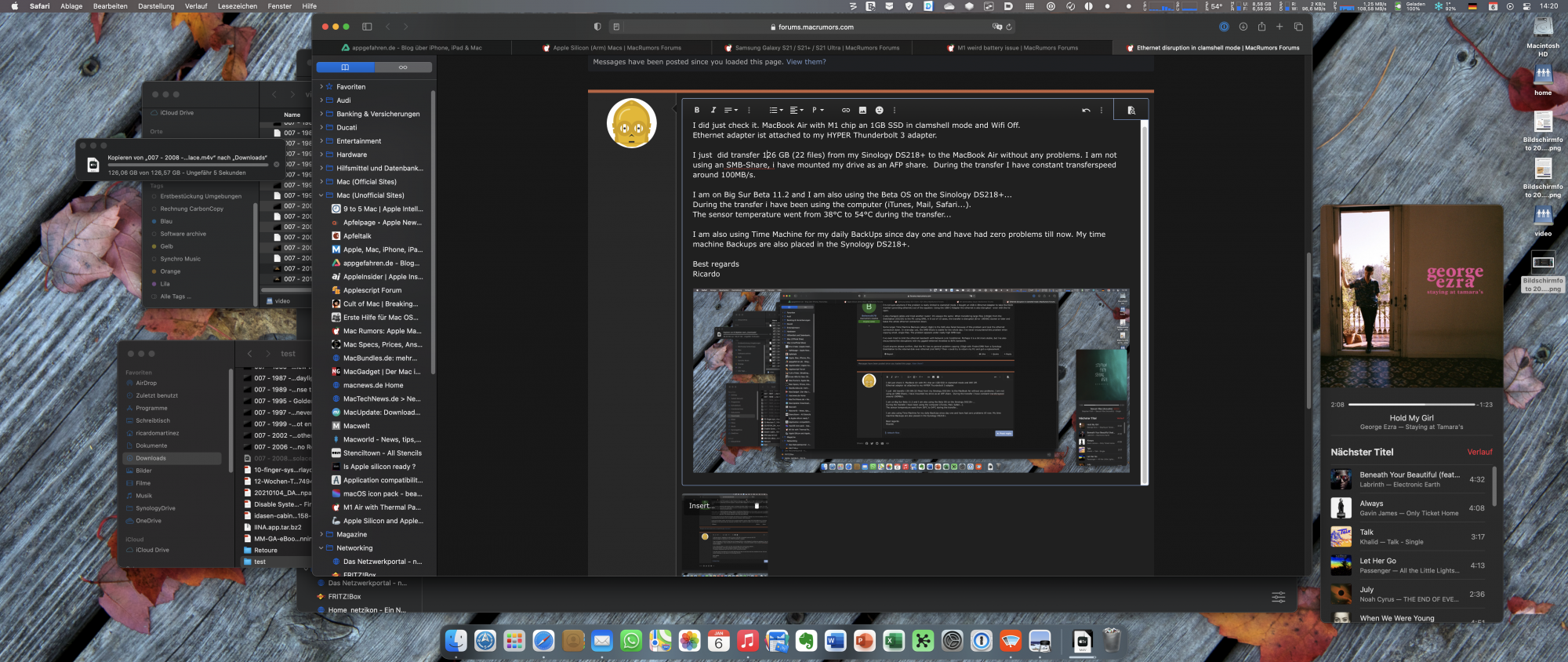1568x662 pixels.
Task: Open the Safari privacy report shield
Action: coord(597,27)
